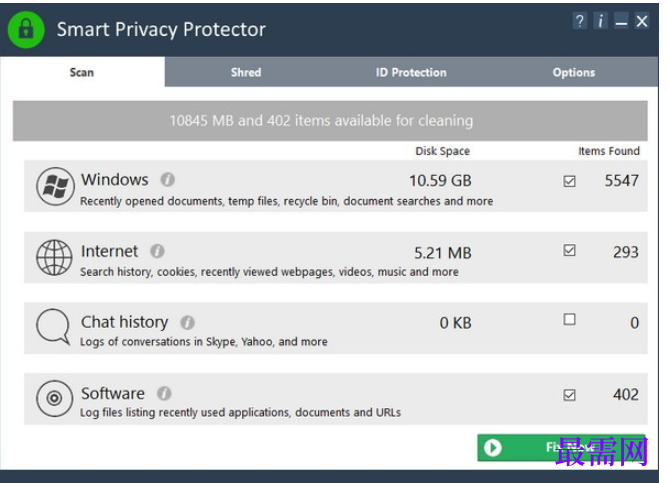
Task: Click the 'Log files listing recently used' description
Action: pos(240,412)
